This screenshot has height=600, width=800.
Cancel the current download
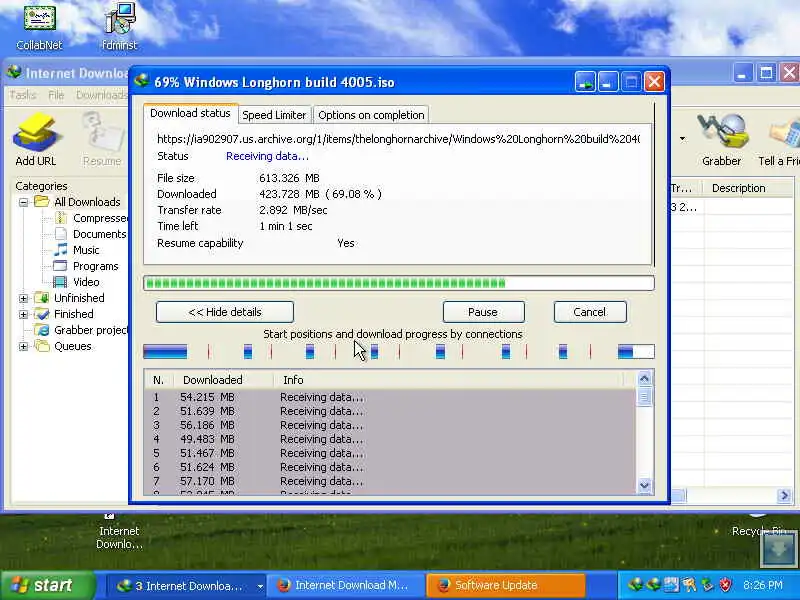point(590,312)
